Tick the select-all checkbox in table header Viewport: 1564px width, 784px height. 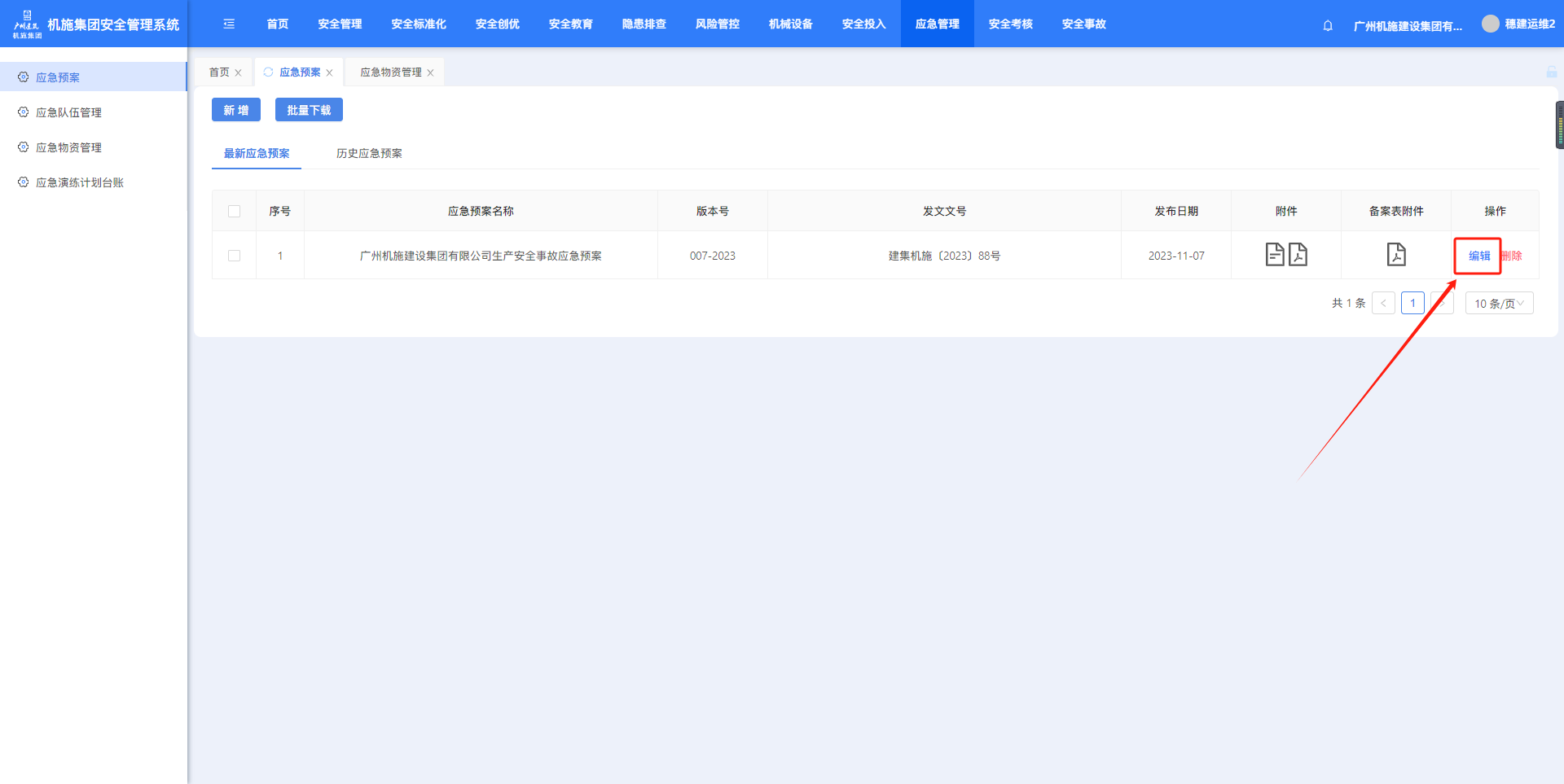click(x=235, y=212)
